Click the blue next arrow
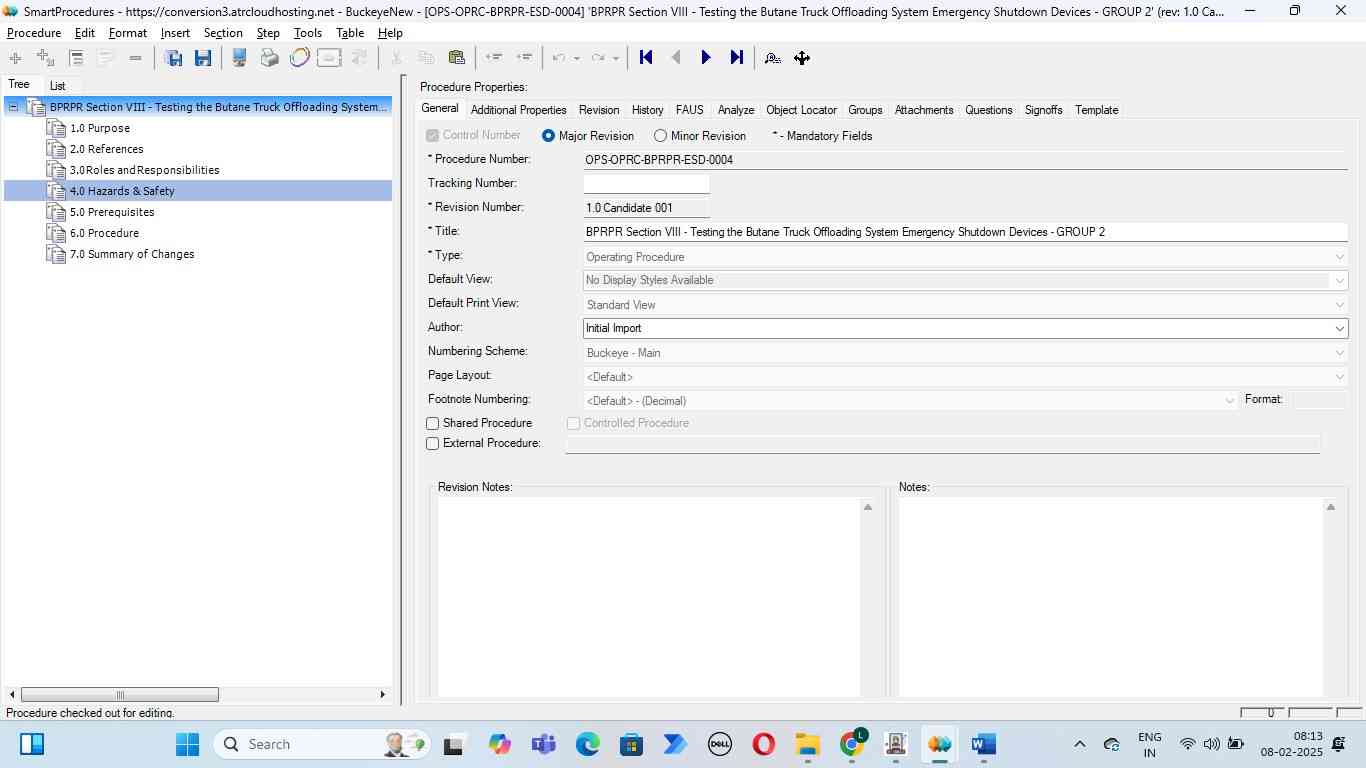Screen dimensions: 1366x768 (706, 58)
